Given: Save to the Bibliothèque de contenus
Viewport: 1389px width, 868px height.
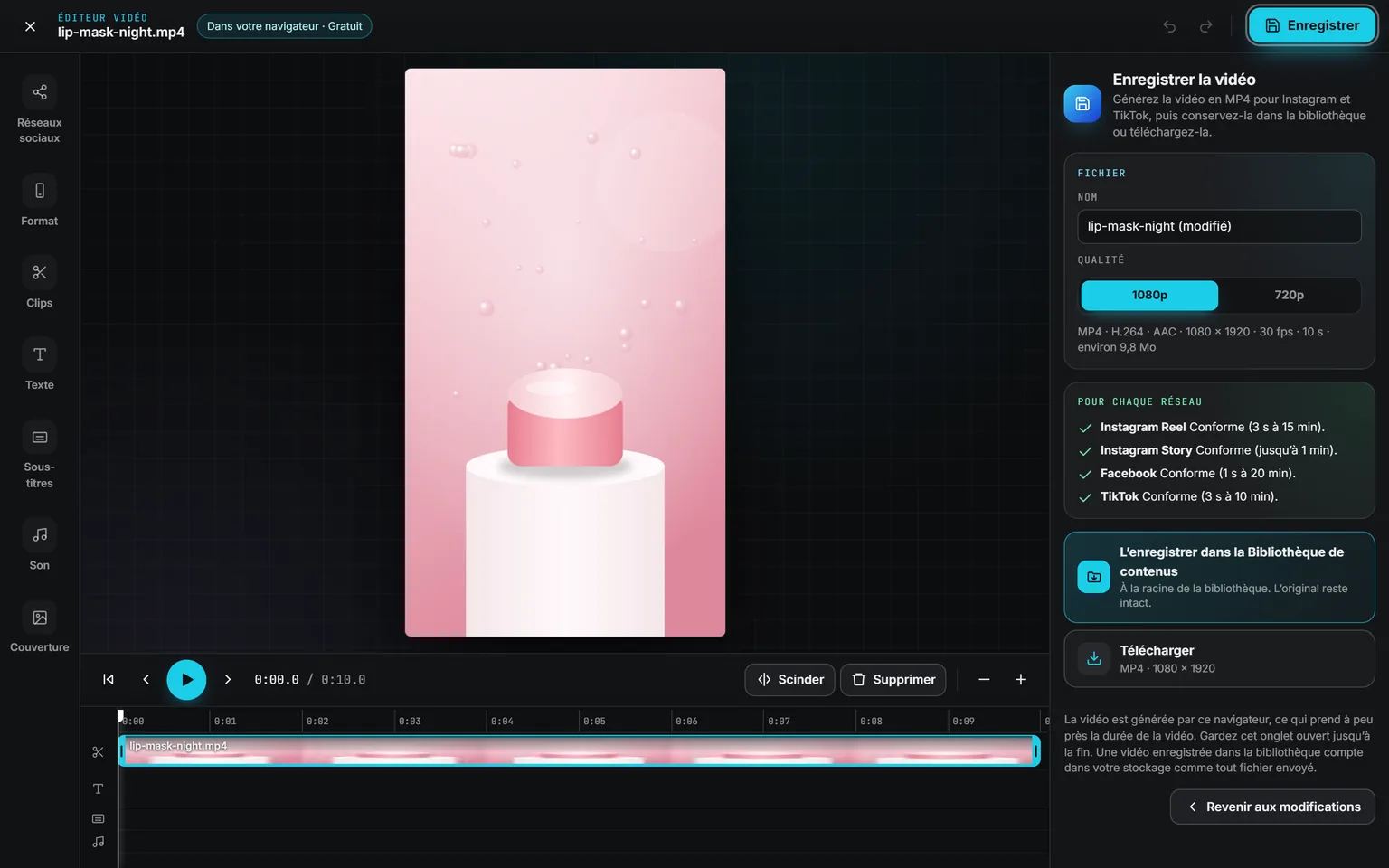Looking at the screenshot, I should [1219, 577].
